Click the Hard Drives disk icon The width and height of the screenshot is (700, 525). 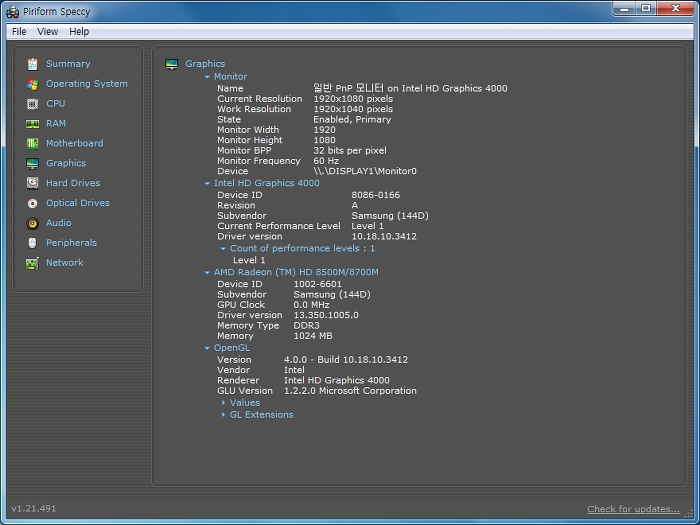(32, 183)
